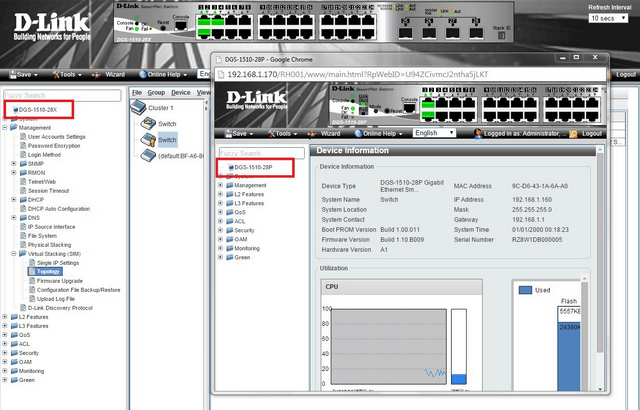Viewport: 640px width, 410px height.
Task: Expand L2 Features in background tree
Action: click(x=5, y=317)
